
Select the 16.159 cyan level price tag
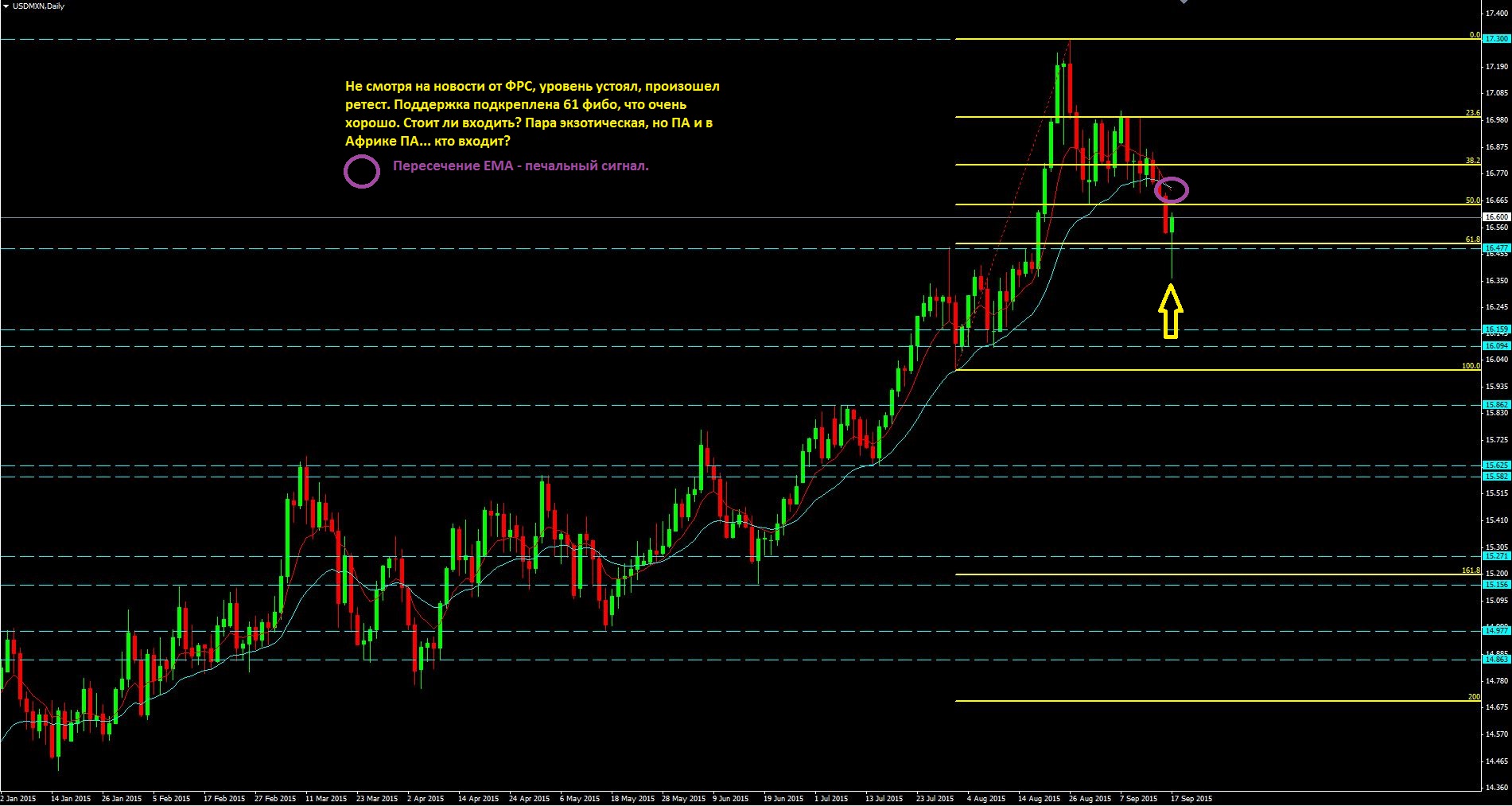click(x=1496, y=329)
